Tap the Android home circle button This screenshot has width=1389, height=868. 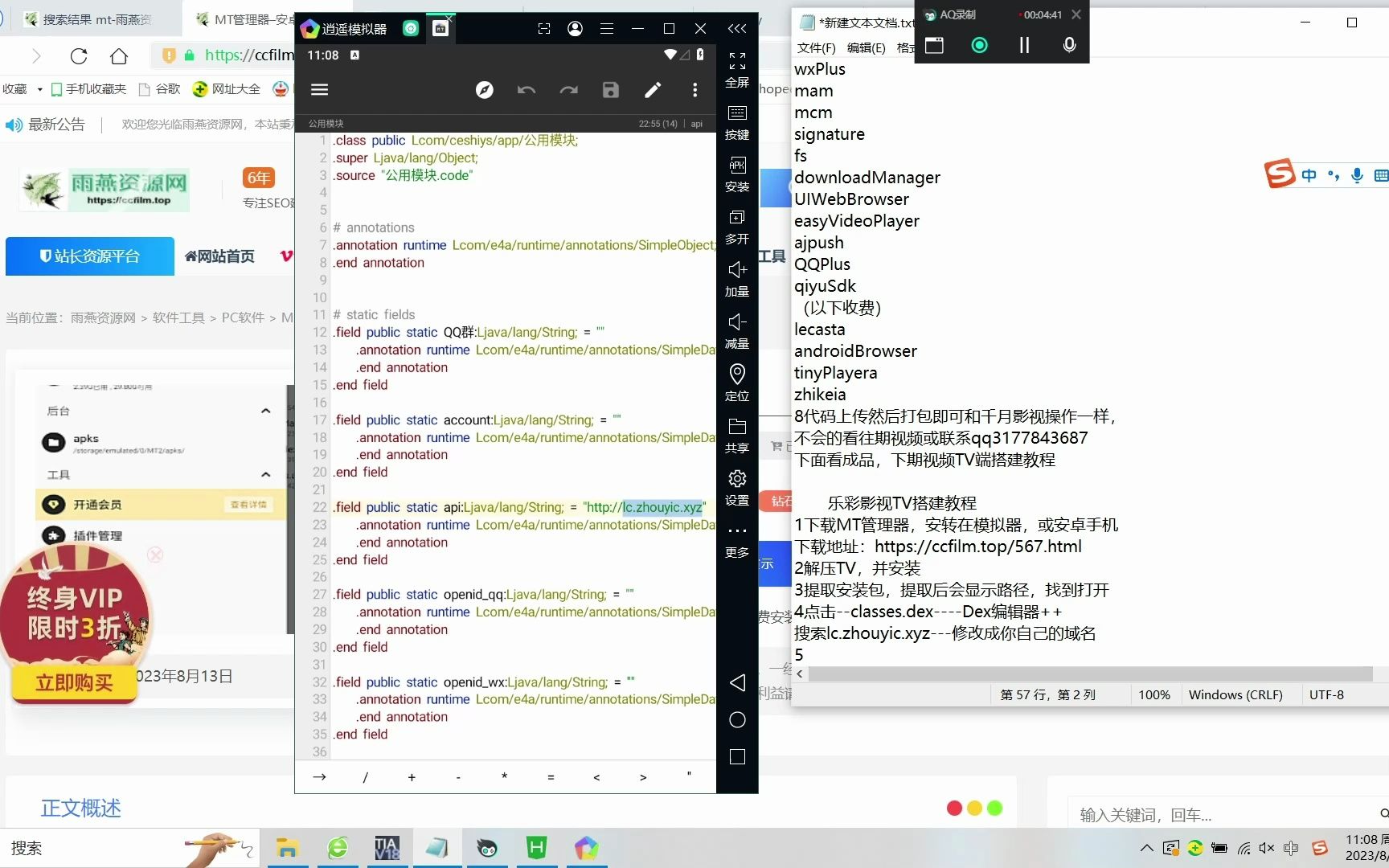(x=737, y=720)
